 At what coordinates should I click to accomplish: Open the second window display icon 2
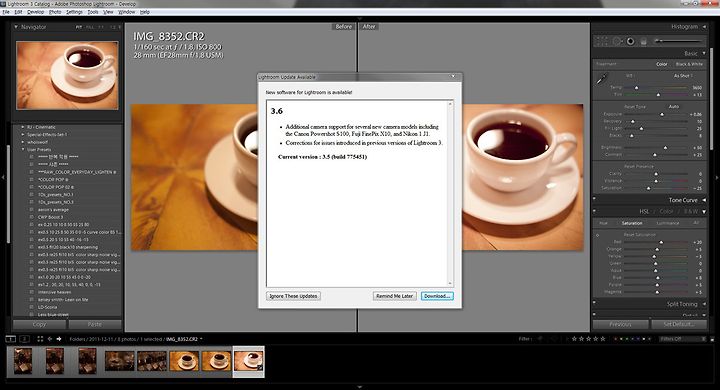tap(24, 339)
